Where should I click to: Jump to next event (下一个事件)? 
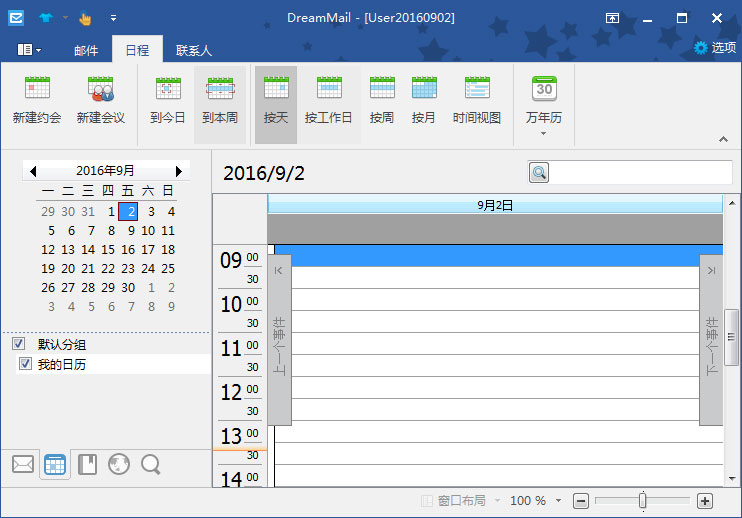(711, 340)
